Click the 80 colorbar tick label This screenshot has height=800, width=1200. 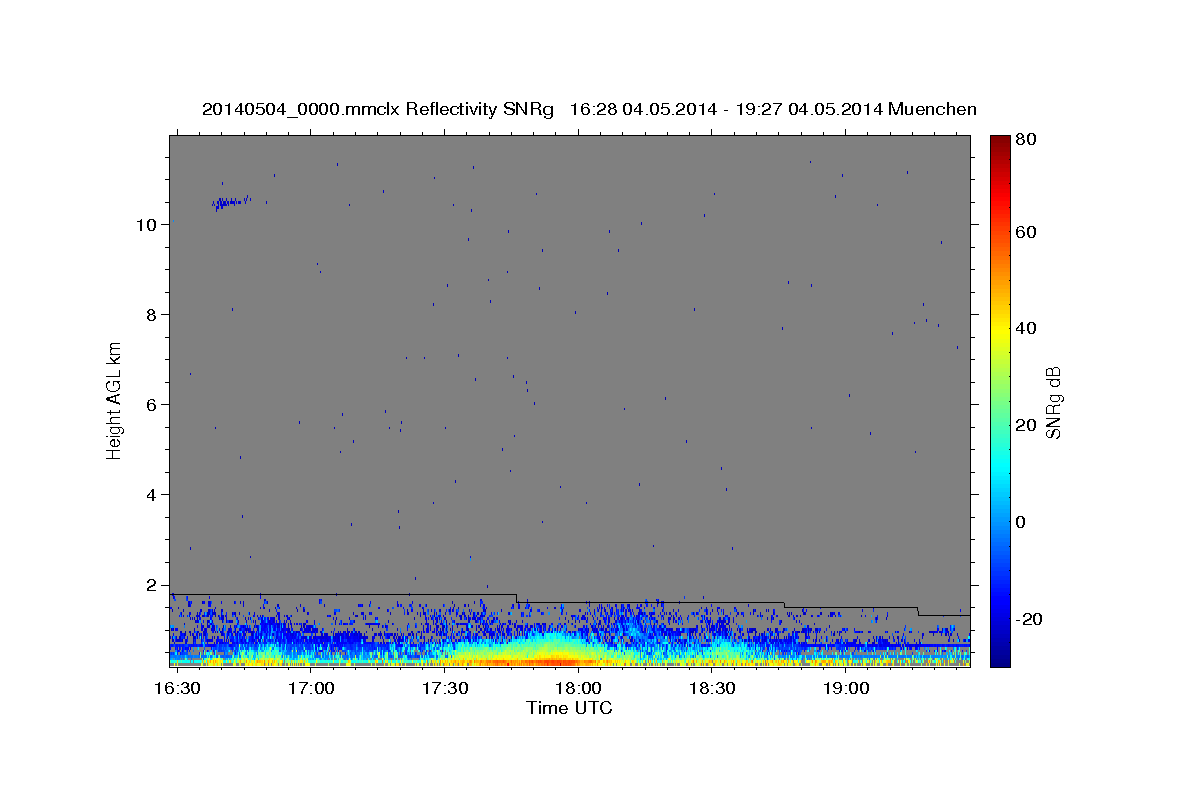[1028, 140]
